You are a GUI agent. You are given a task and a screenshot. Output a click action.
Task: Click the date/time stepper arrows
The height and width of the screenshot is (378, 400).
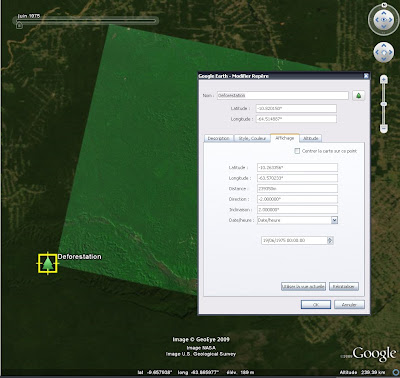pyautogui.click(x=330, y=240)
